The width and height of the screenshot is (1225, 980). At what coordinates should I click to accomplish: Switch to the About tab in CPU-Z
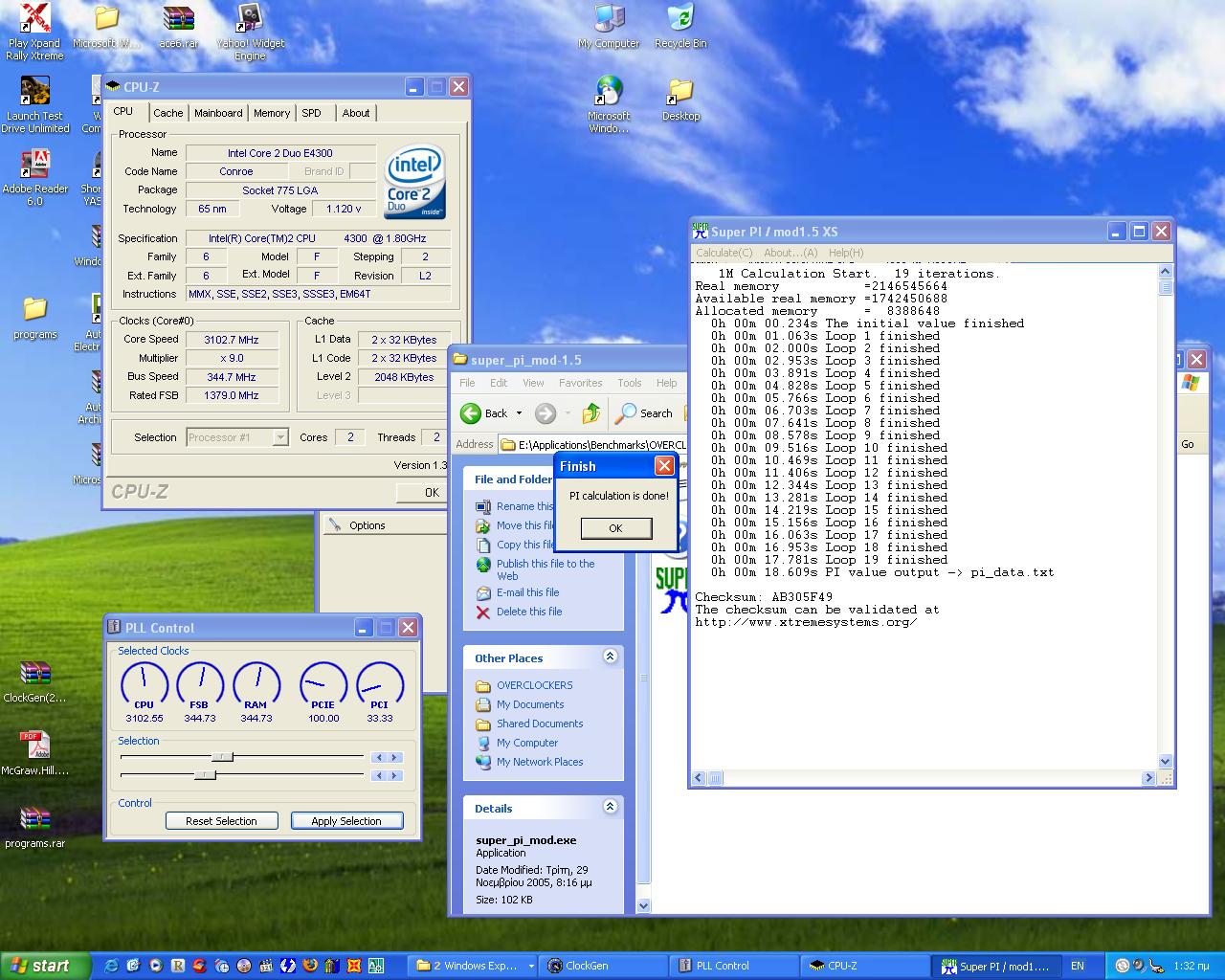356,113
